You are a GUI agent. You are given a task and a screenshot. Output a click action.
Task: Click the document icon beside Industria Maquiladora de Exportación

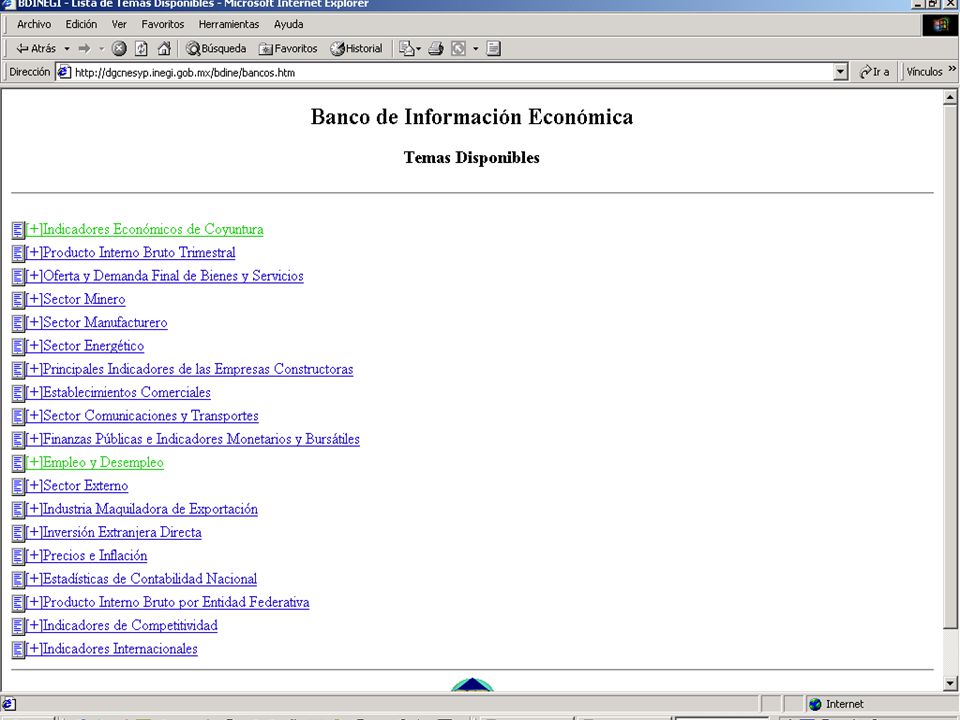(18, 509)
